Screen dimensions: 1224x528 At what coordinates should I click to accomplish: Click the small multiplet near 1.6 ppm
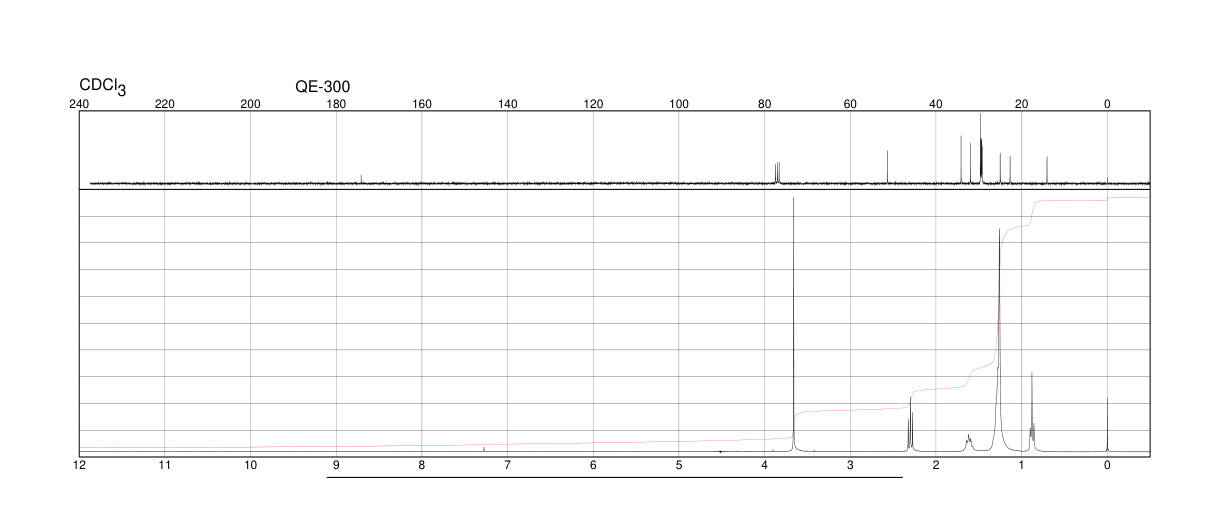968,442
